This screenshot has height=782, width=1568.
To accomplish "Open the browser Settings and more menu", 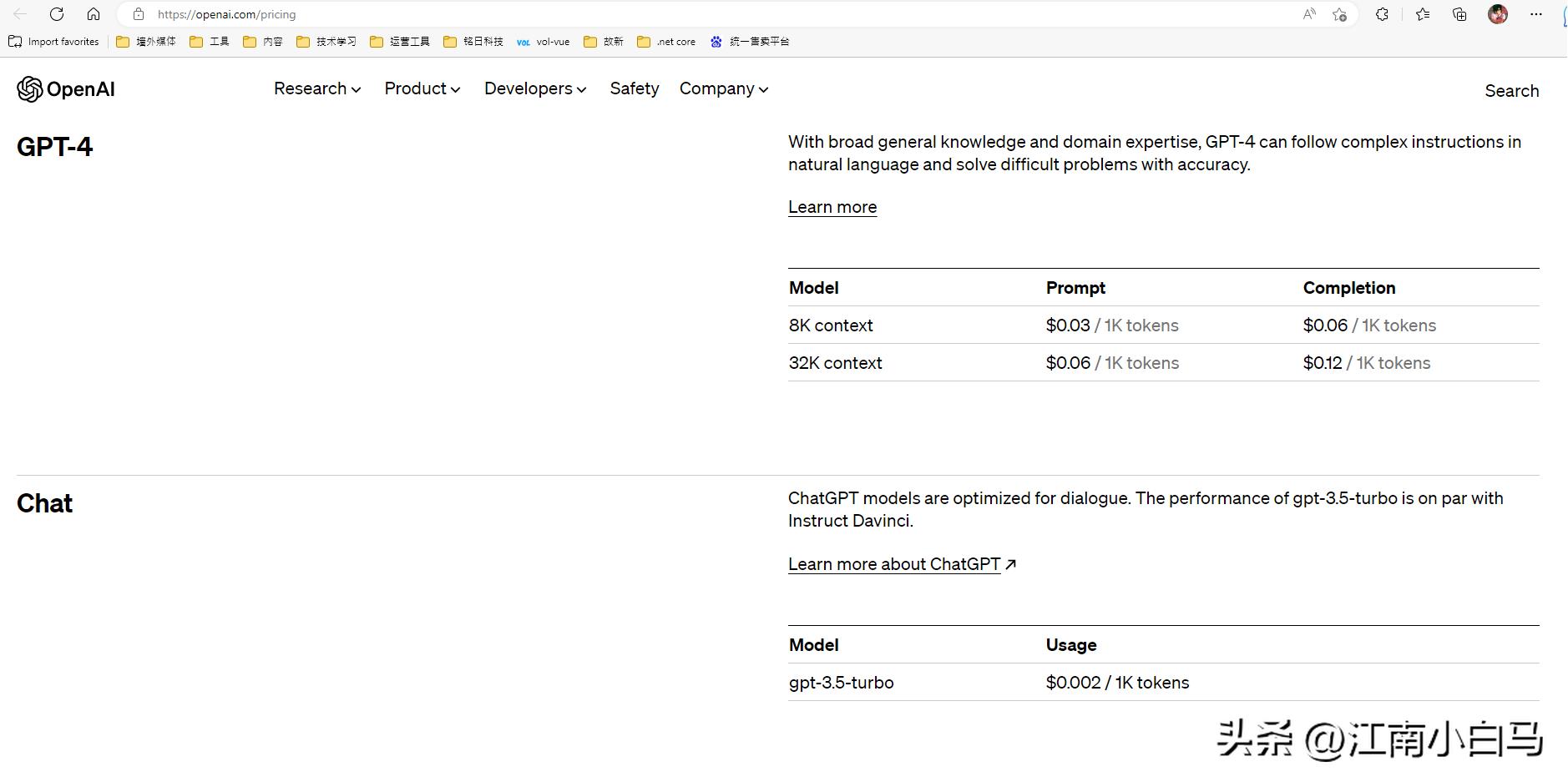I will pyautogui.click(x=1535, y=14).
